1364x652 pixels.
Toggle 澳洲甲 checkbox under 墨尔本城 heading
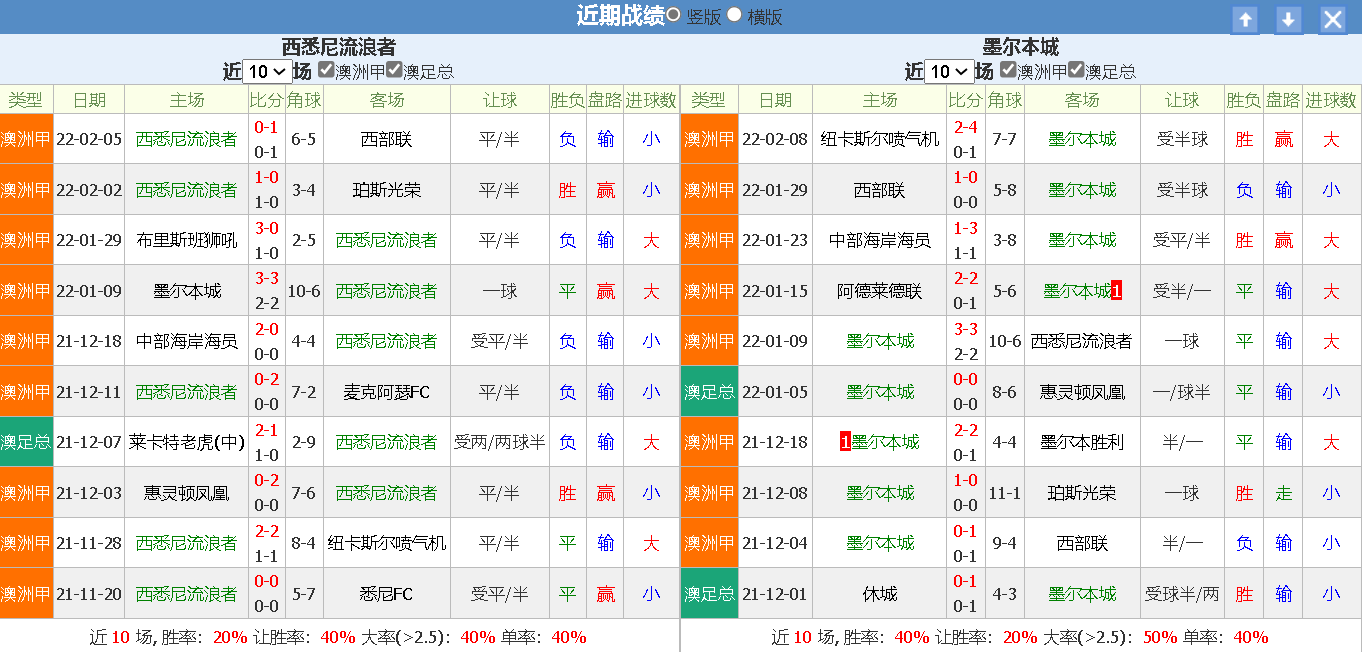click(x=1008, y=70)
